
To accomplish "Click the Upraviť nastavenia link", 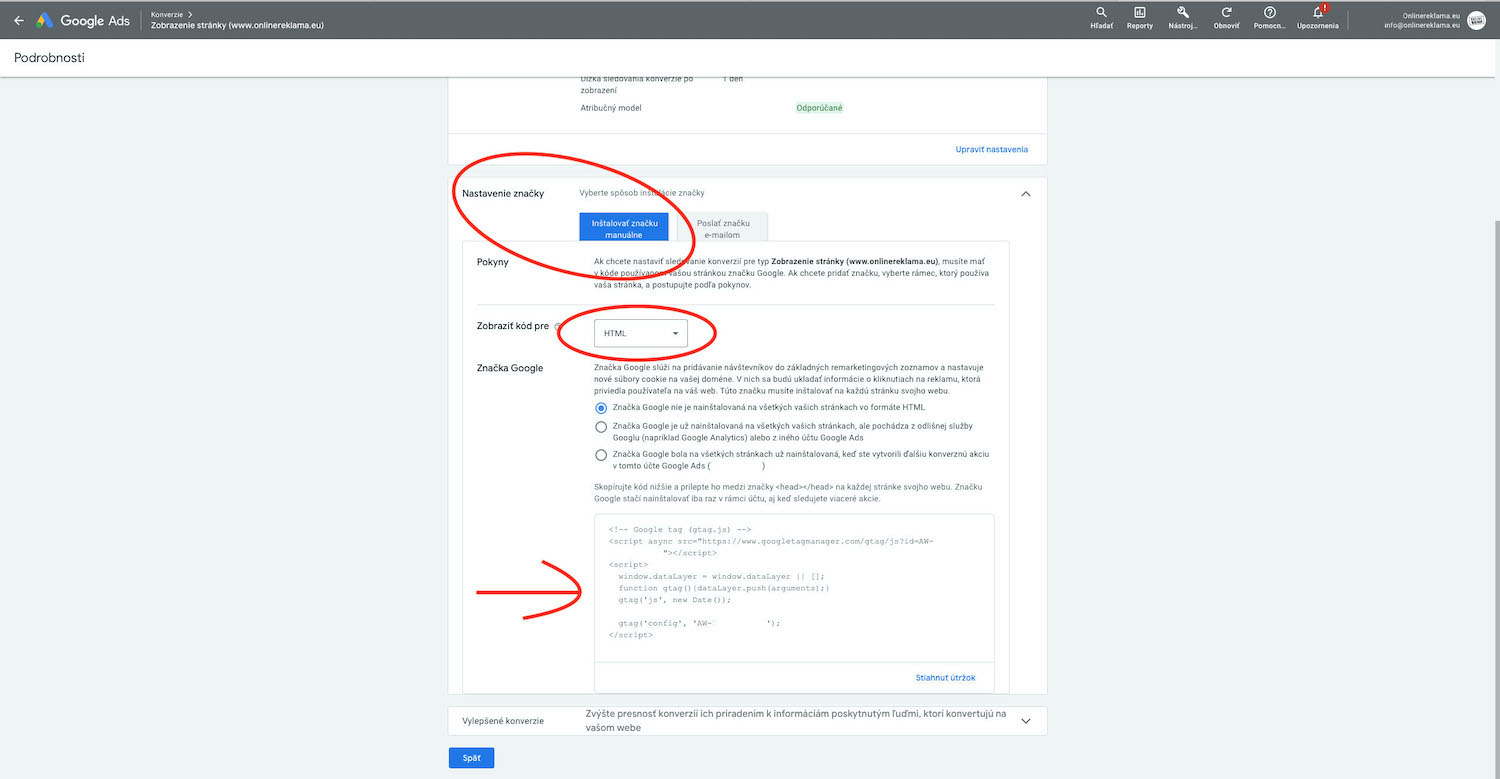I will click(991, 149).
